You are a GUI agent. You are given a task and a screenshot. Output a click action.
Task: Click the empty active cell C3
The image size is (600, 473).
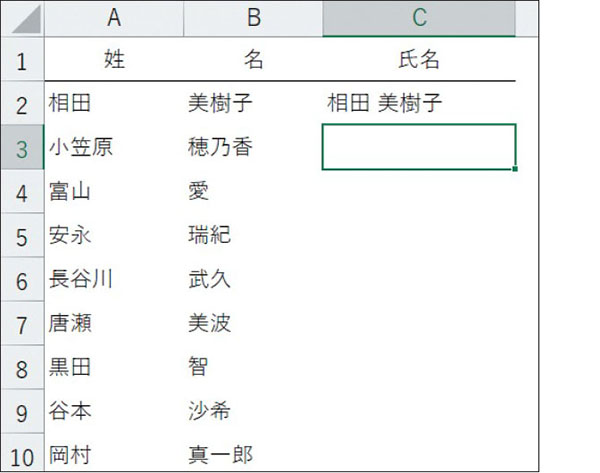click(419, 147)
